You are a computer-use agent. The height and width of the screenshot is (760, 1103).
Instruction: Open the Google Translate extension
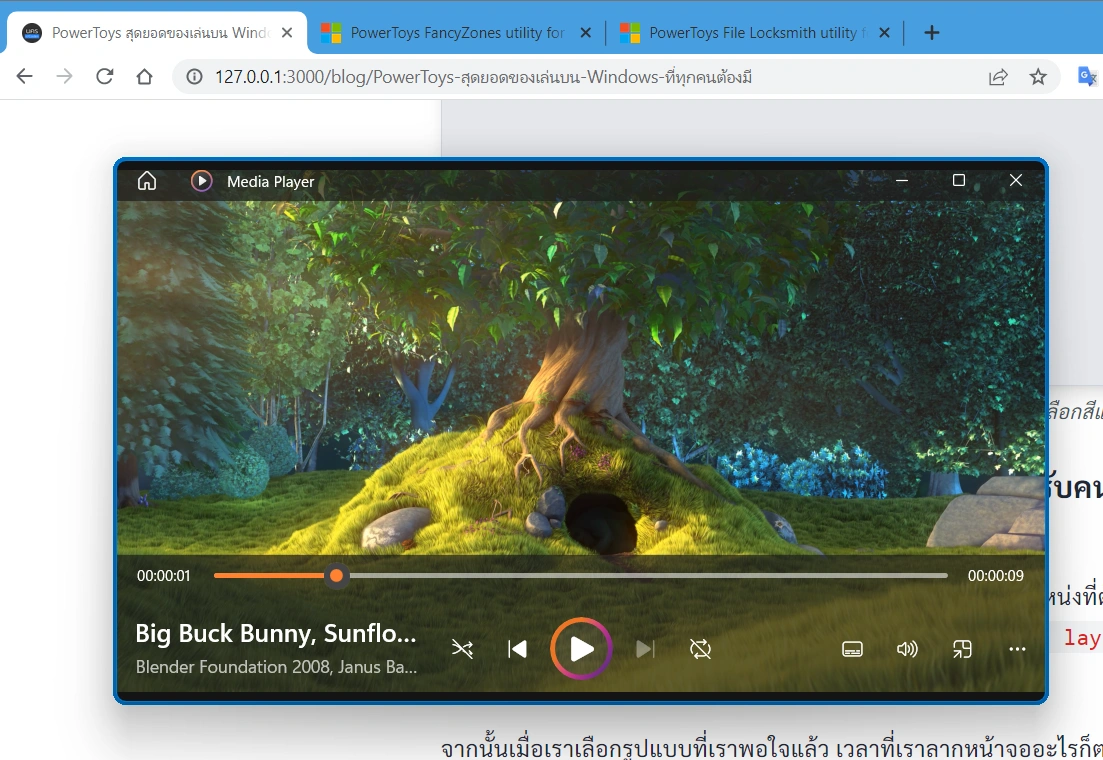(x=1087, y=76)
